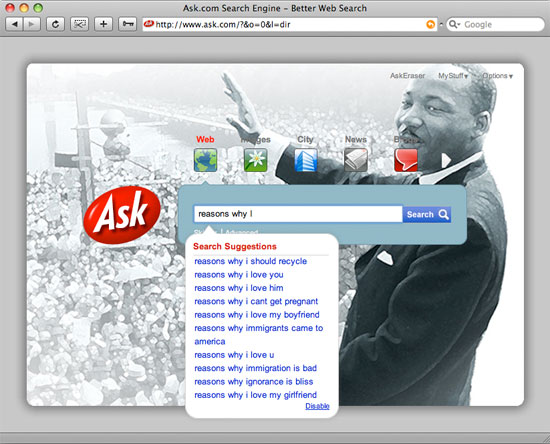The width and height of the screenshot is (550, 444).
Task: Click the green zoom window button
Action: (x=38, y=8)
